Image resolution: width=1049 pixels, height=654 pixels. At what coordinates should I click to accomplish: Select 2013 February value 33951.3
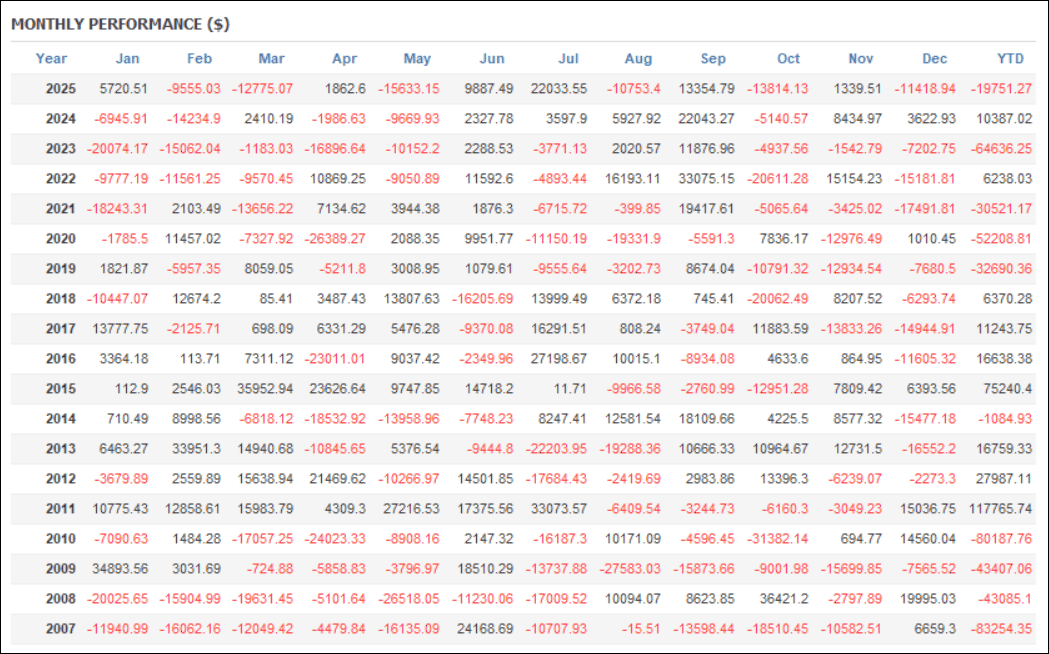click(191, 449)
